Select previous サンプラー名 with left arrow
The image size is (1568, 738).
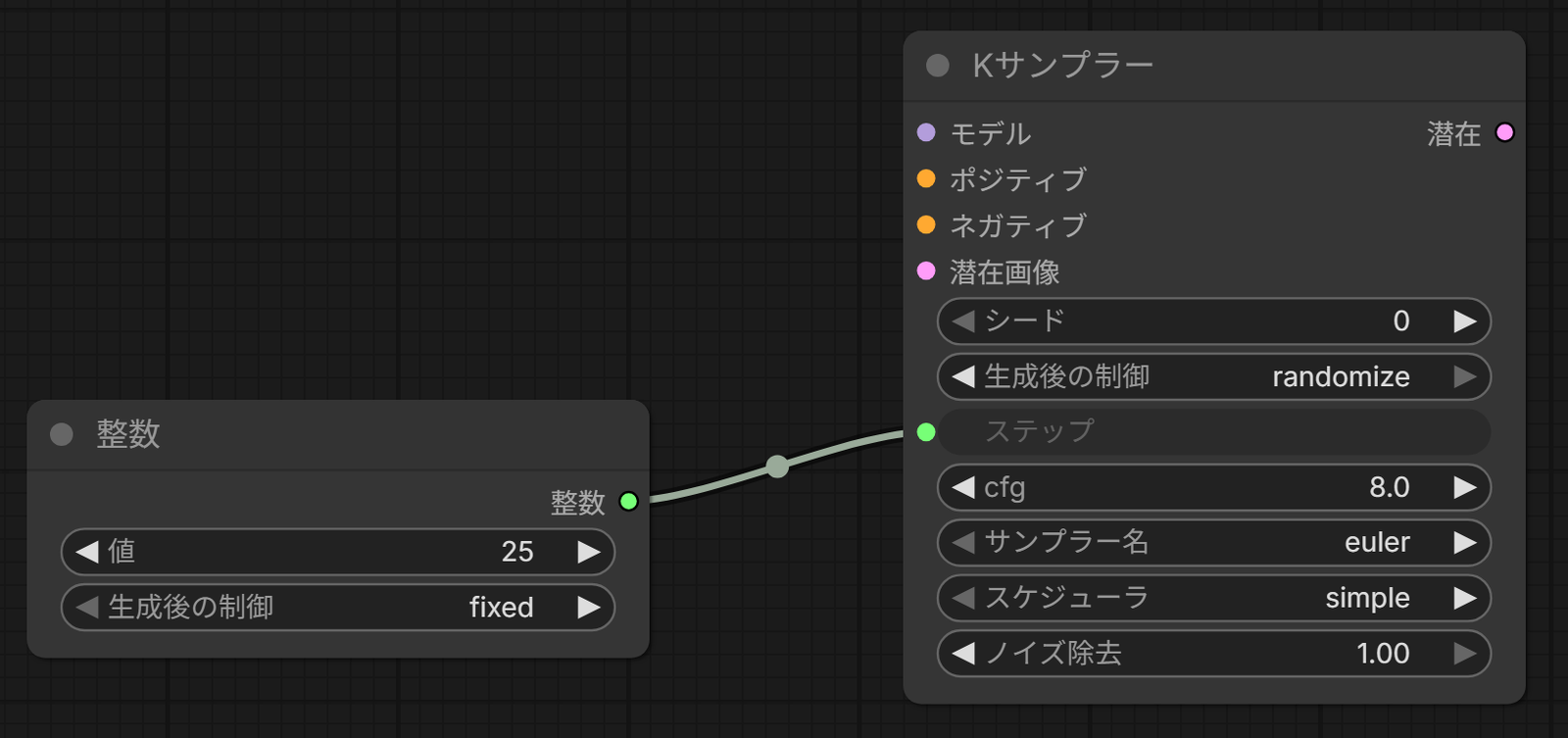tap(963, 542)
